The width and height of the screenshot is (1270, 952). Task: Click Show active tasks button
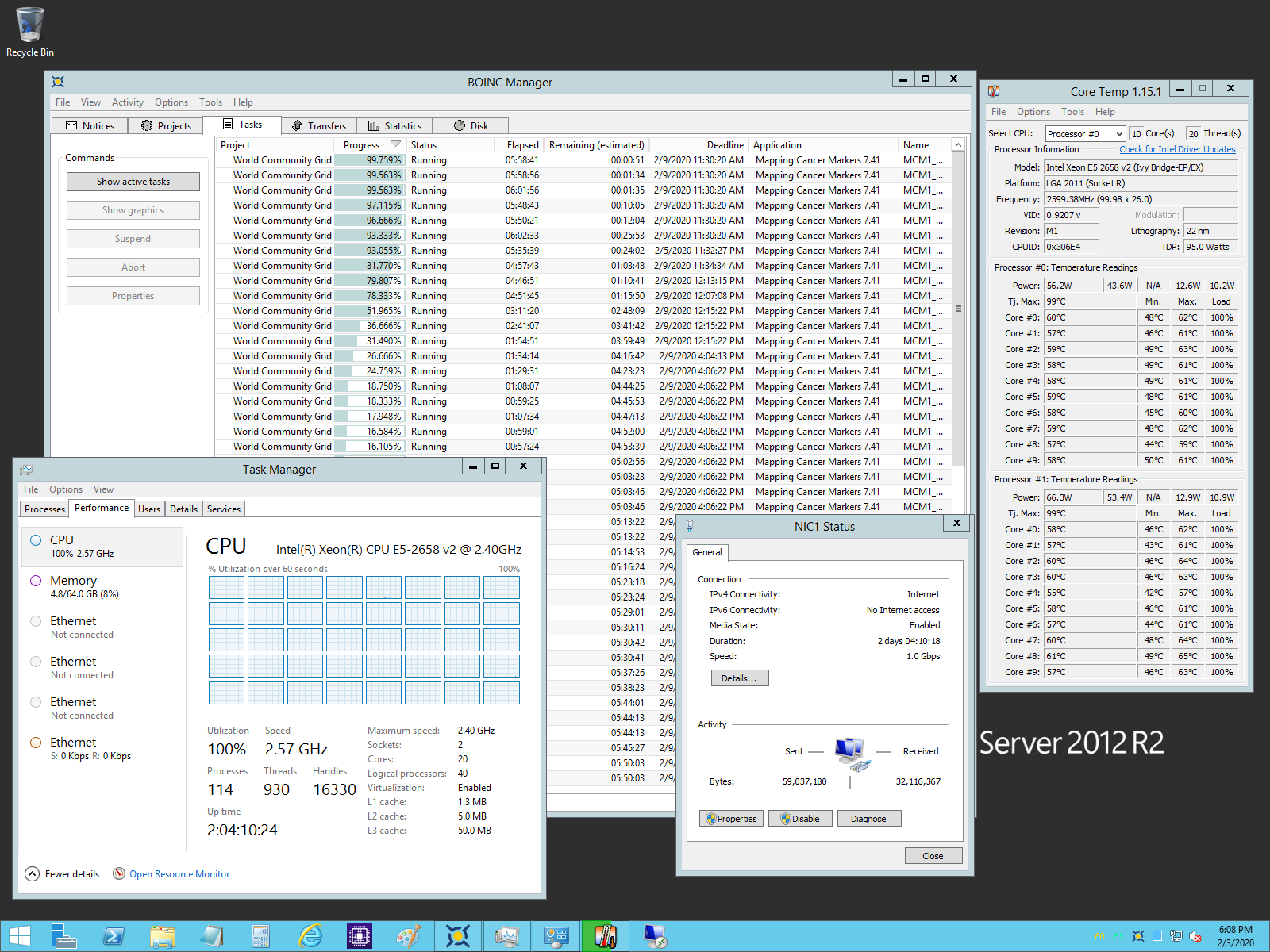click(x=133, y=182)
